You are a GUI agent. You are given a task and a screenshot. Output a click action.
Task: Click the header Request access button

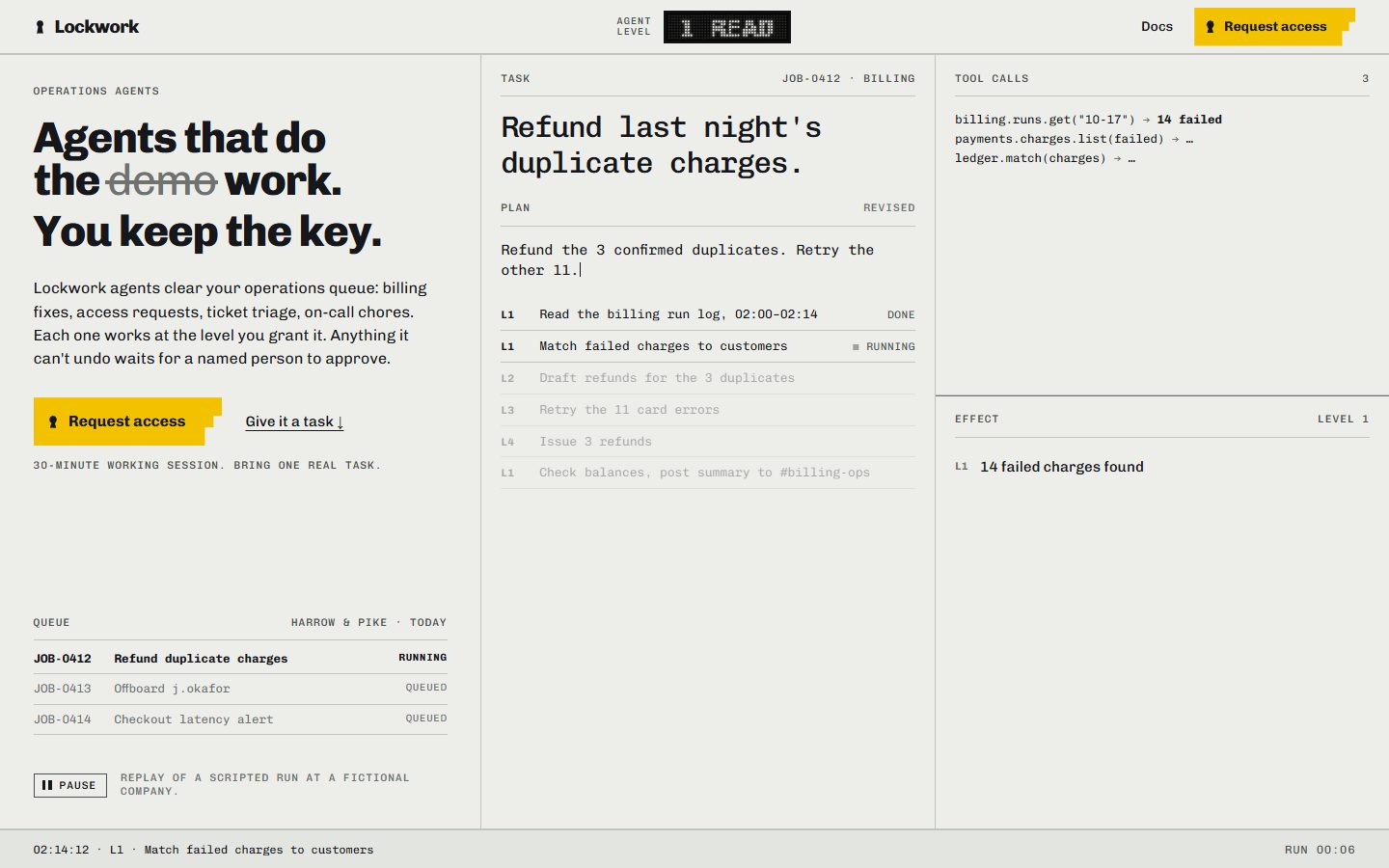tap(1273, 27)
